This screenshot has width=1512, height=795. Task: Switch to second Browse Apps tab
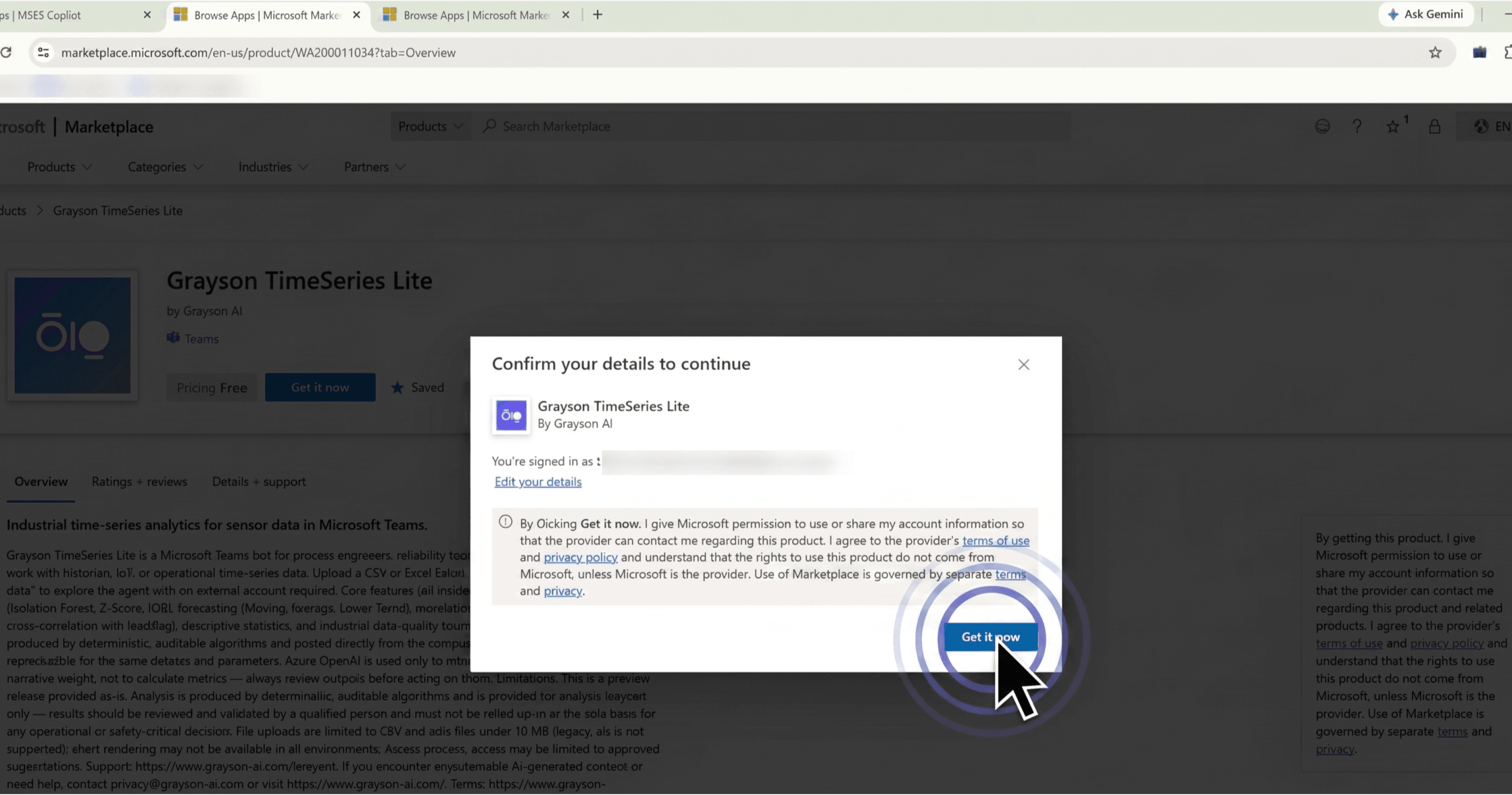click(x=475, y=15)
